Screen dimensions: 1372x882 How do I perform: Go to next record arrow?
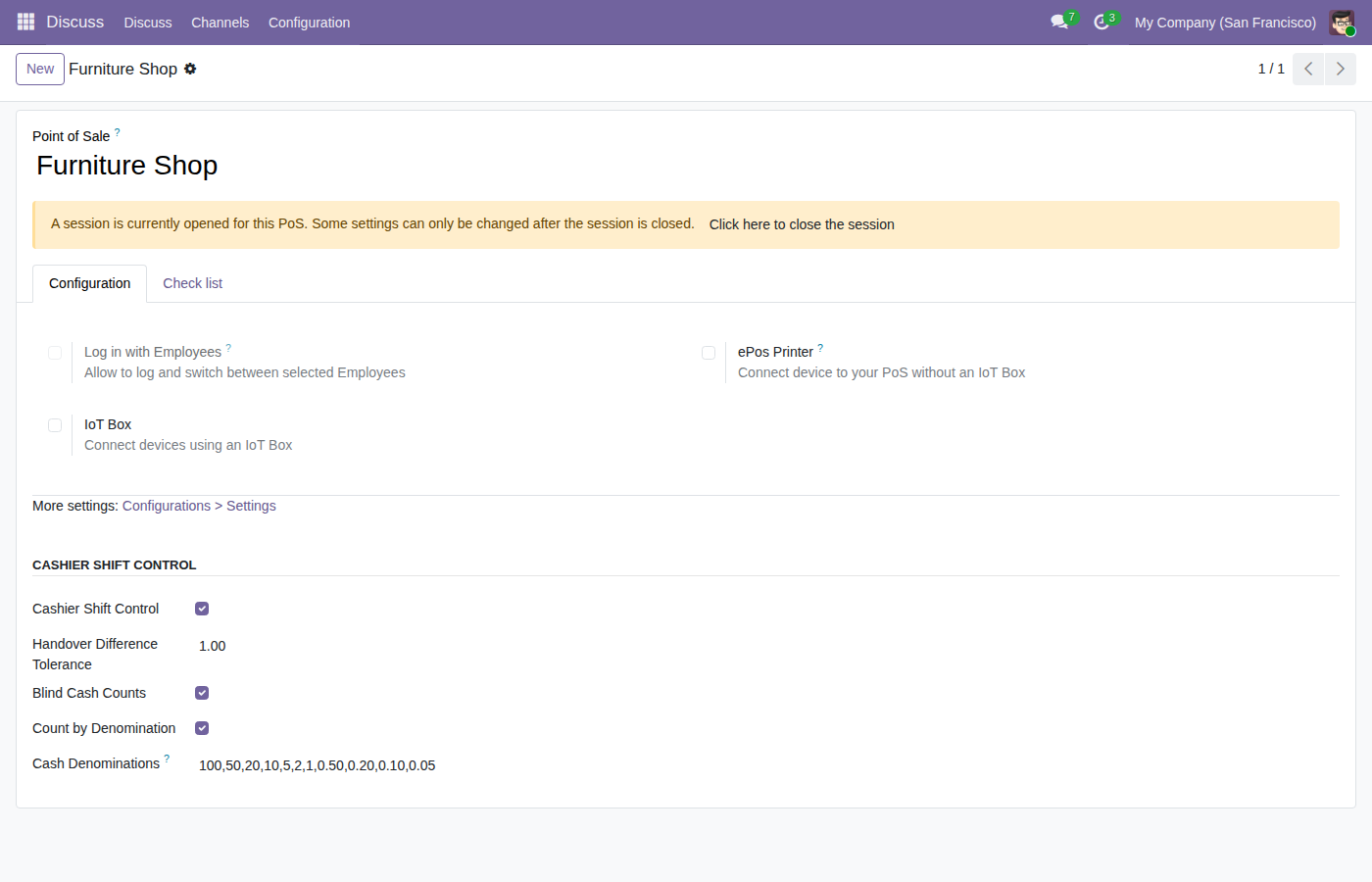tap(1341, 69)
